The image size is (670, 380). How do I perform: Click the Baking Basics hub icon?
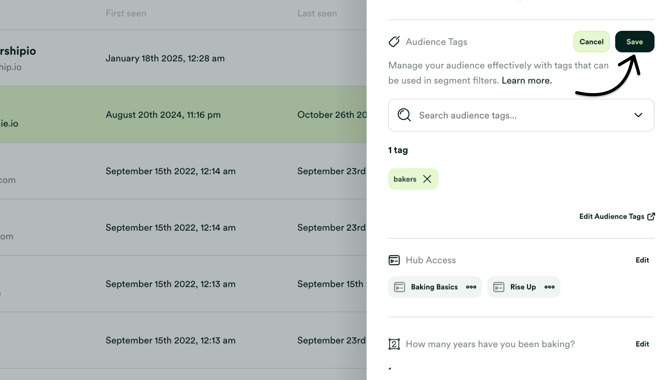[399, 287]
